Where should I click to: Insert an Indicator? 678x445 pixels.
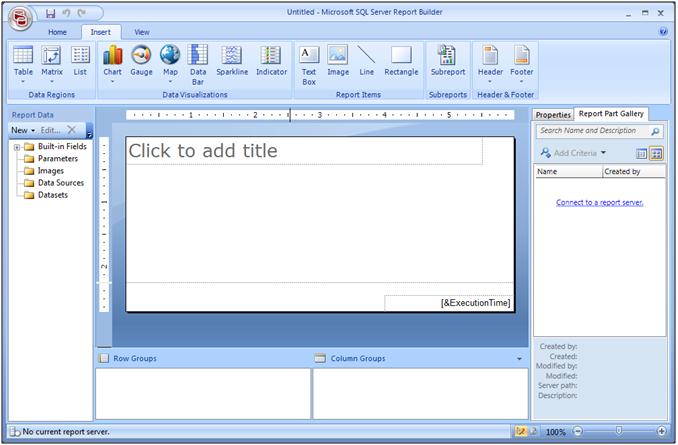tap(271, 61)
